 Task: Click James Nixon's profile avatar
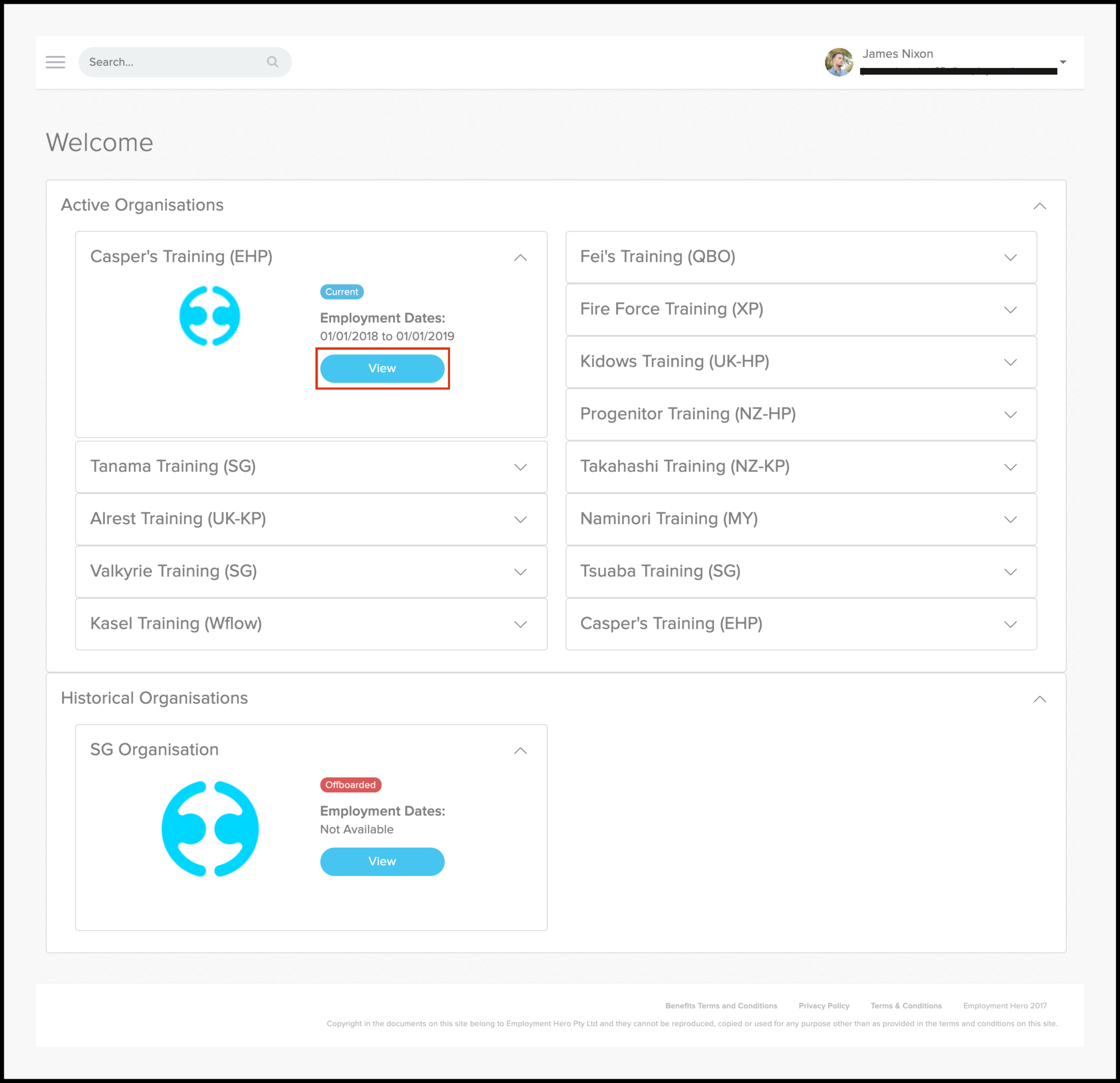(838, 62)
